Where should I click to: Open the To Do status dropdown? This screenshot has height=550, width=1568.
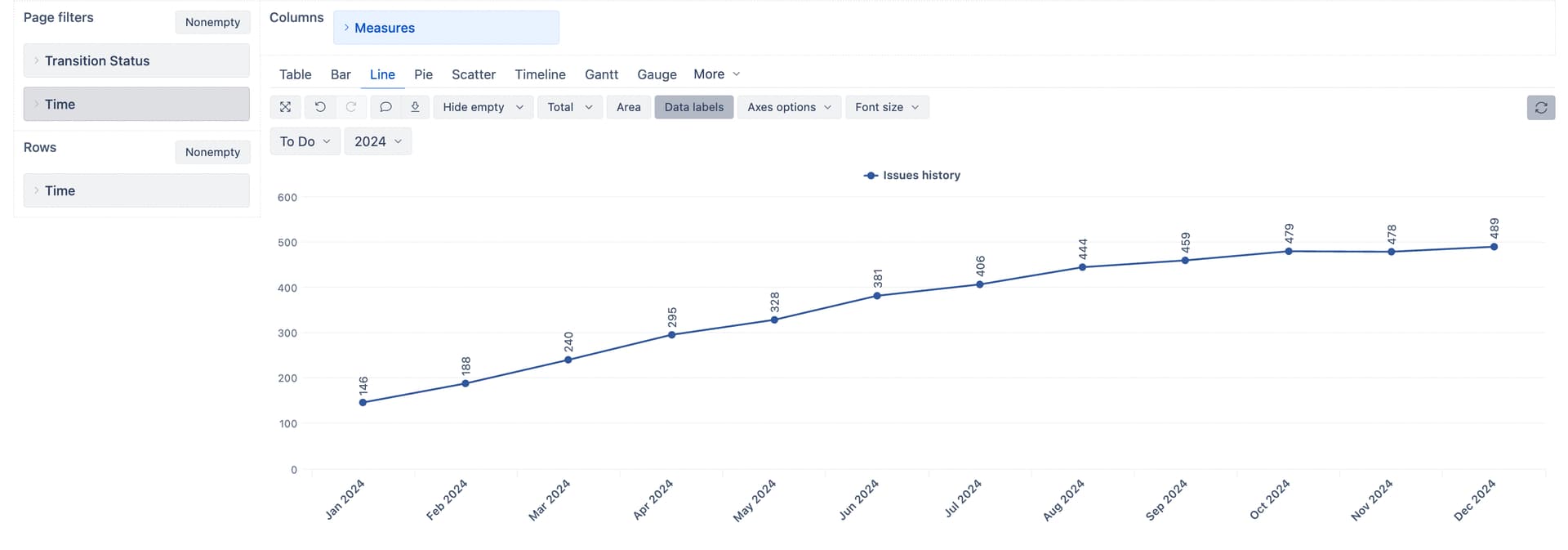tap(305, 141)
